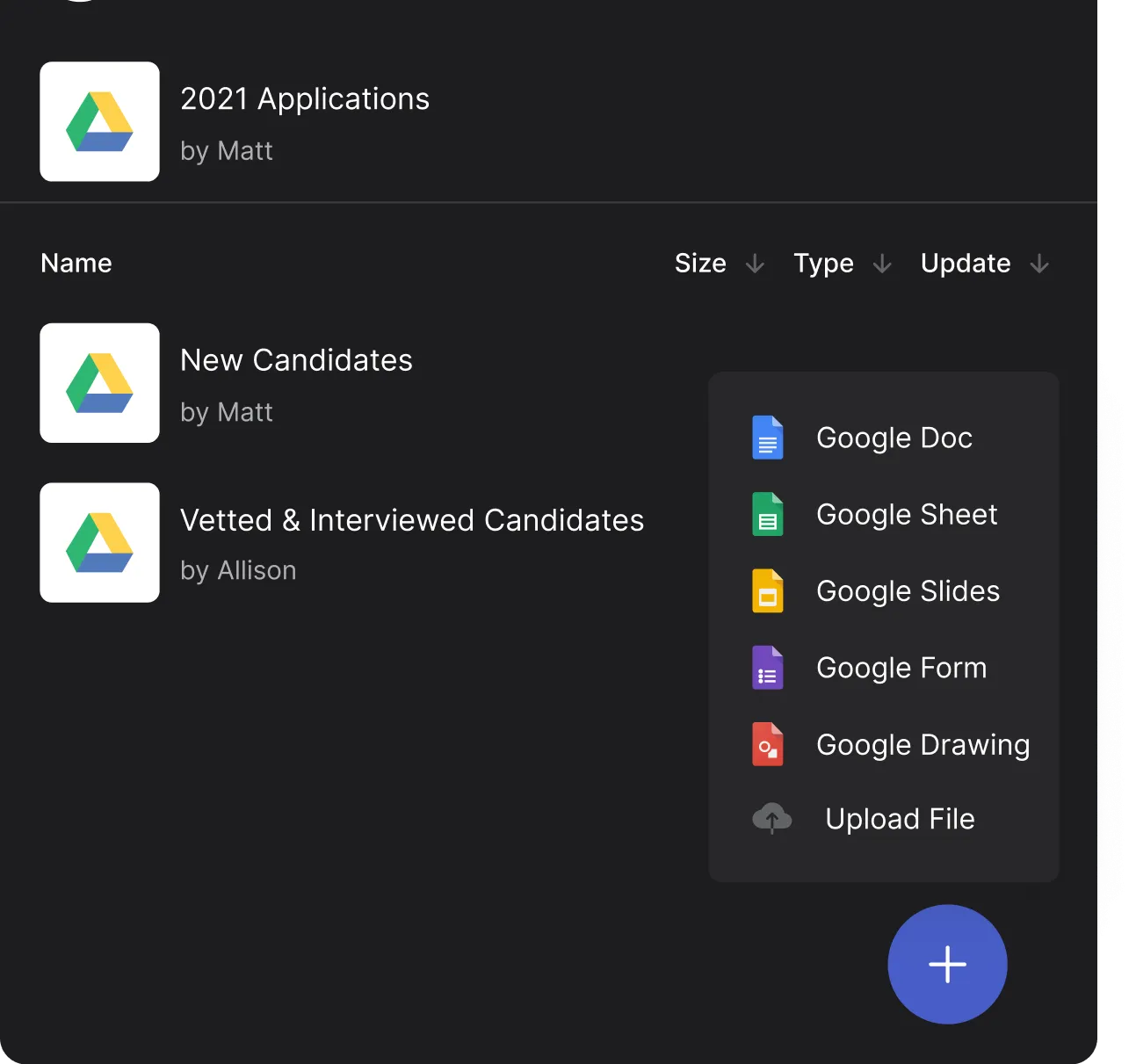Viewport: 1136px width, 1064px height.
Task: Select Google Form from the create menu
Action: click(901, 668)
